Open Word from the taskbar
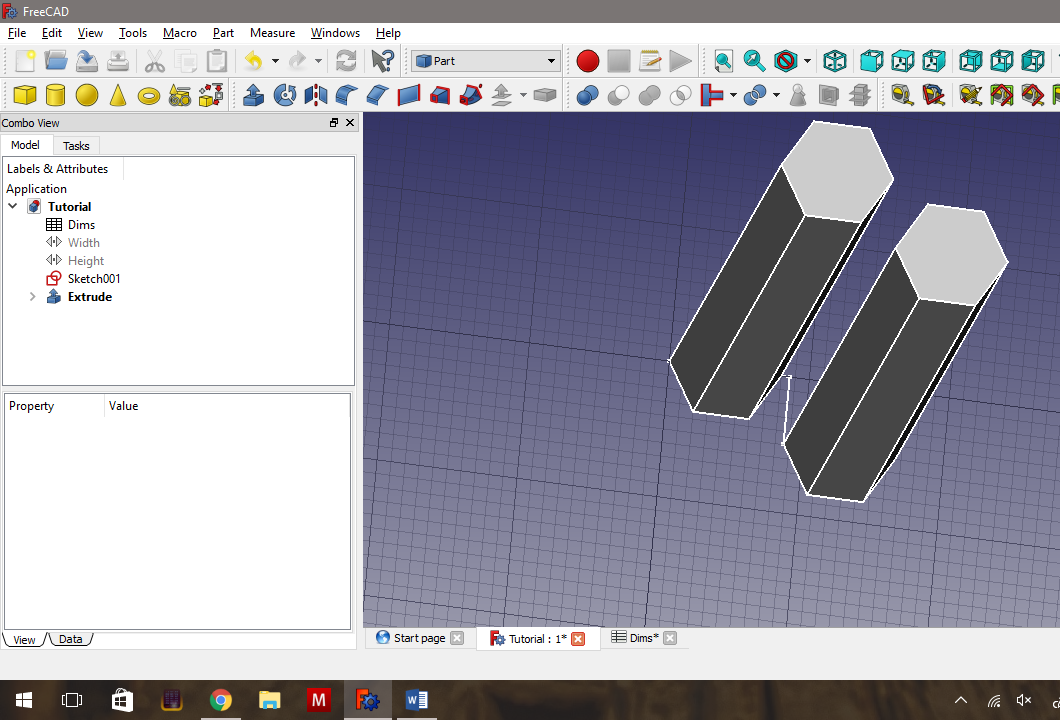This screenshot has width=1060, height=720. click(417, 699)
